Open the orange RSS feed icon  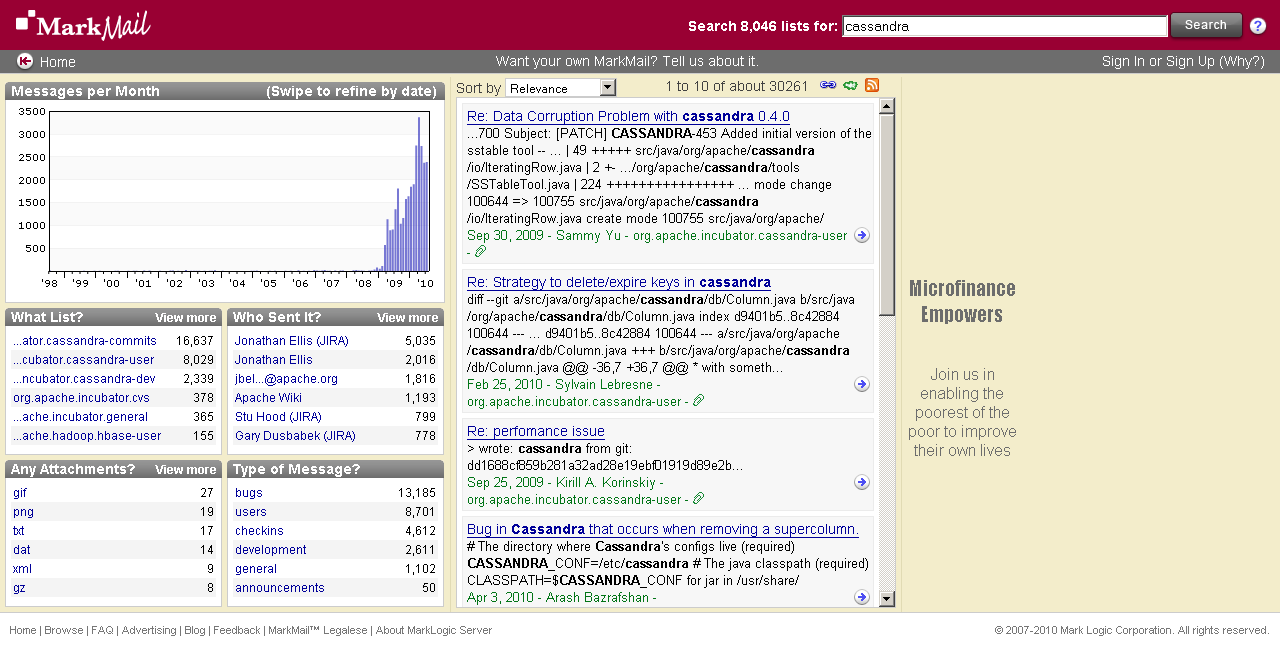click(x=872, y=86)
